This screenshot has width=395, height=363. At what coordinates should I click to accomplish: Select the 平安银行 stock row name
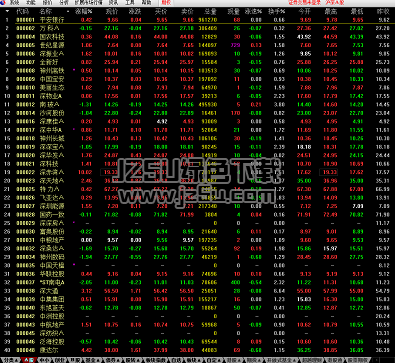click(52, 20)
